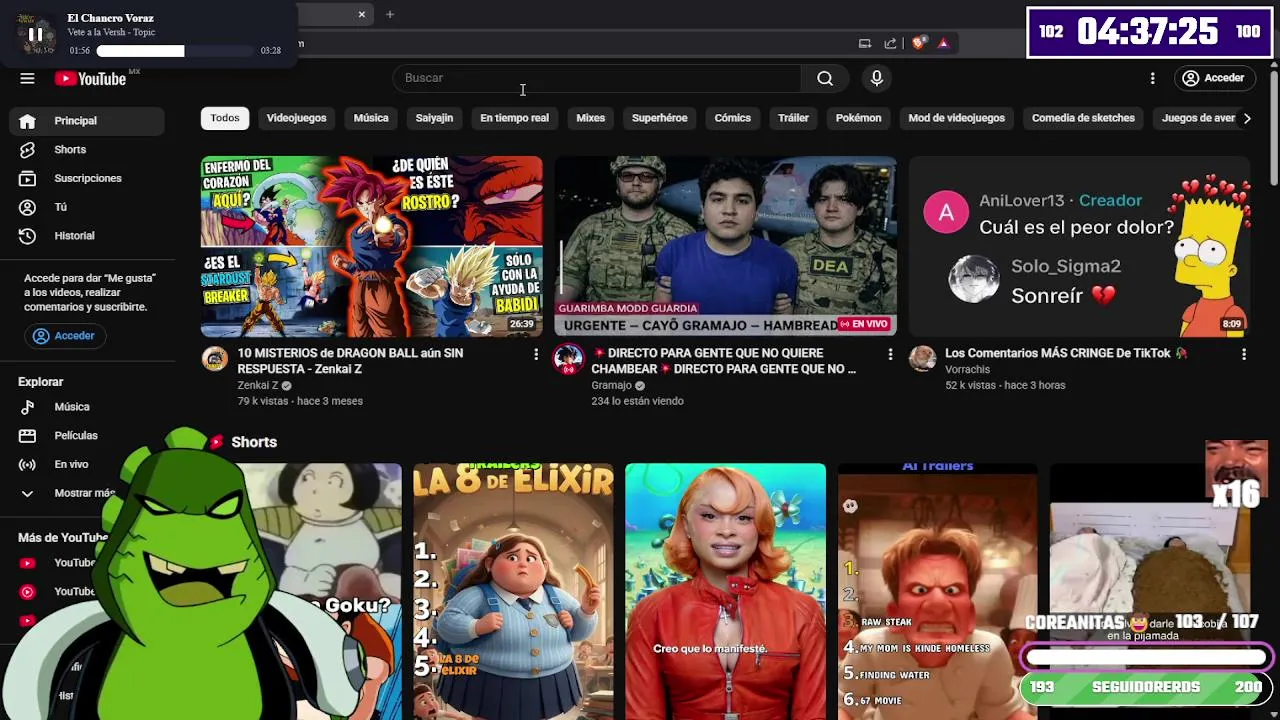Viewport: 1280px width, 720px height.
Task: Select the Superhéroe chip
Action: [x=659, y=118]
